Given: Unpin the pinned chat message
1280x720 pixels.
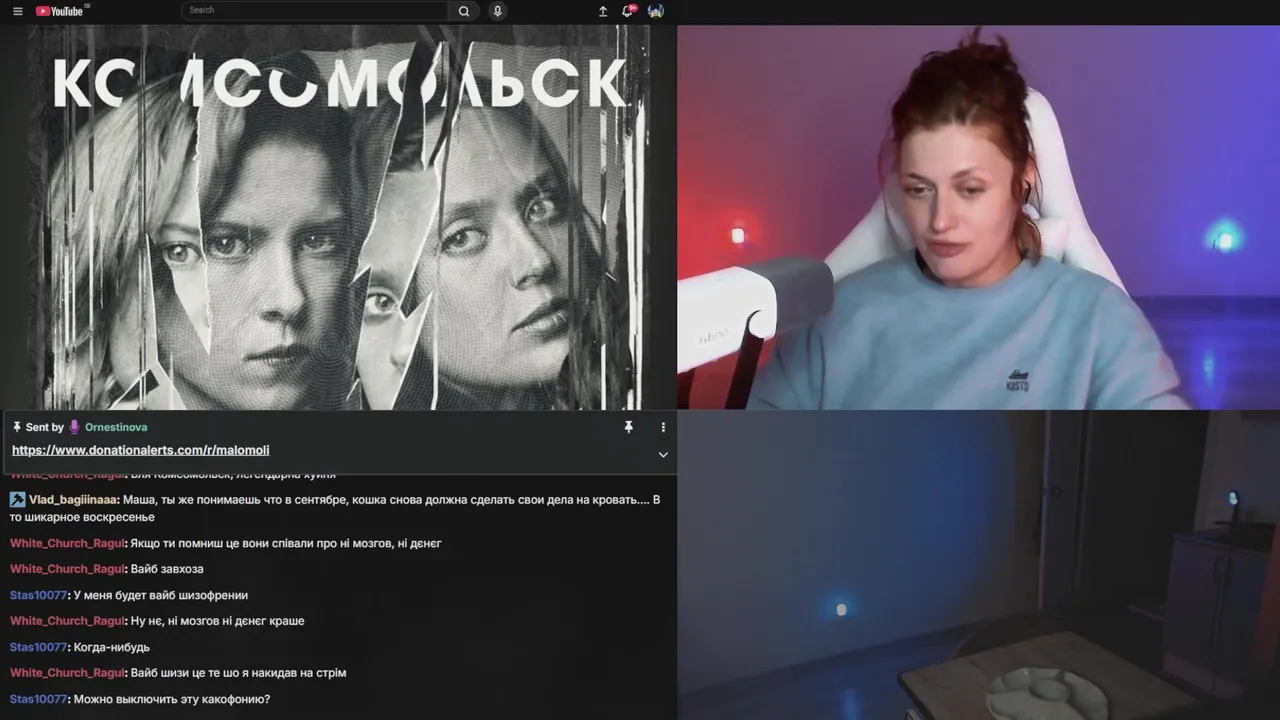Looking at the screenshot, I should (628, 427).
